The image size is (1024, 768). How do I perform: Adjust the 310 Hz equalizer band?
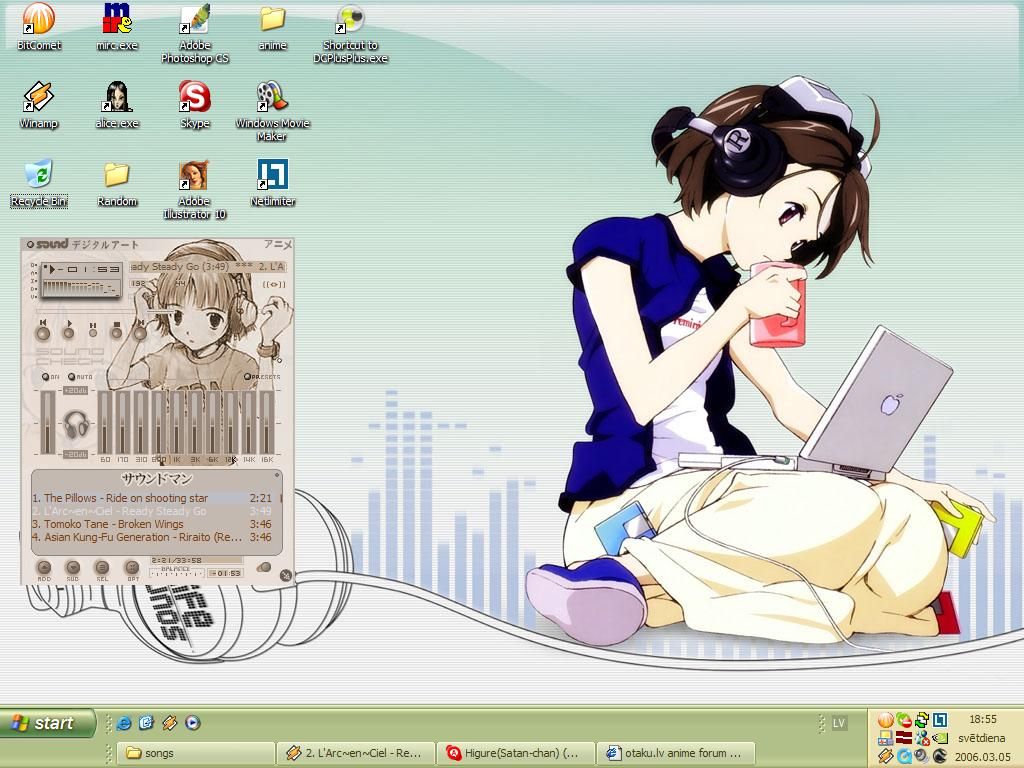point(140,422)
